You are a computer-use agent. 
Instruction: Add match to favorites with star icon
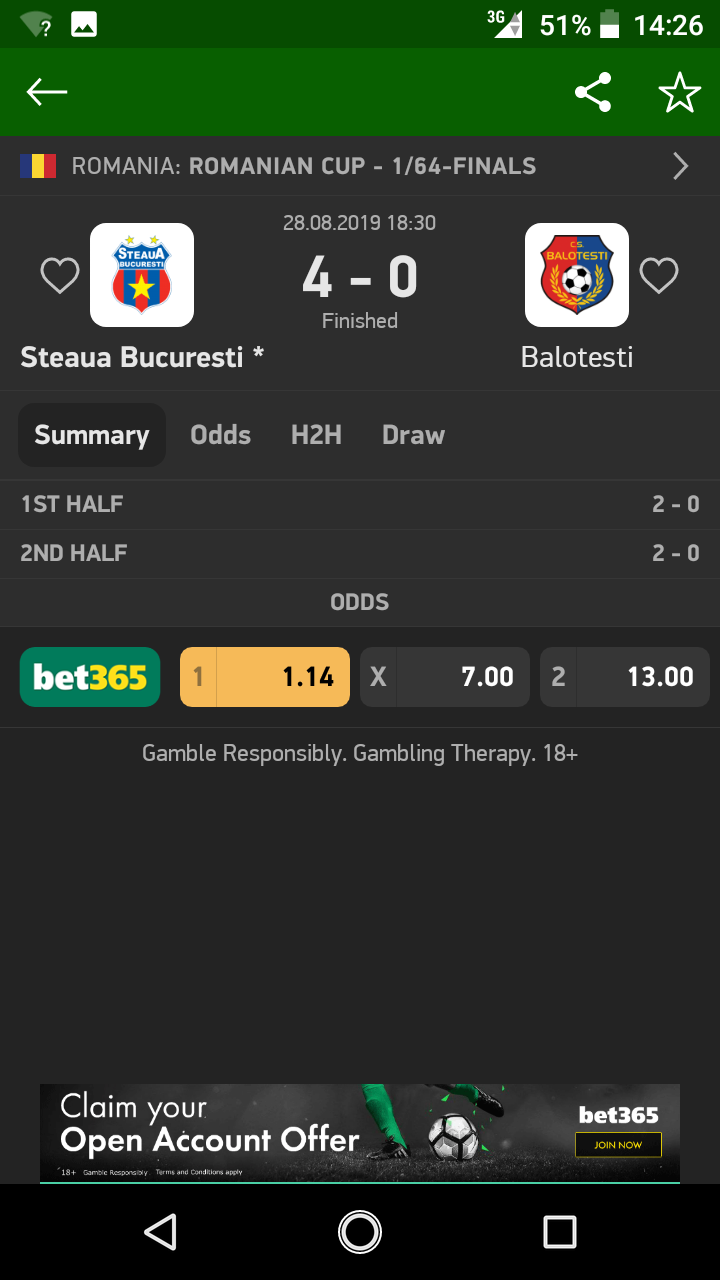680,93
